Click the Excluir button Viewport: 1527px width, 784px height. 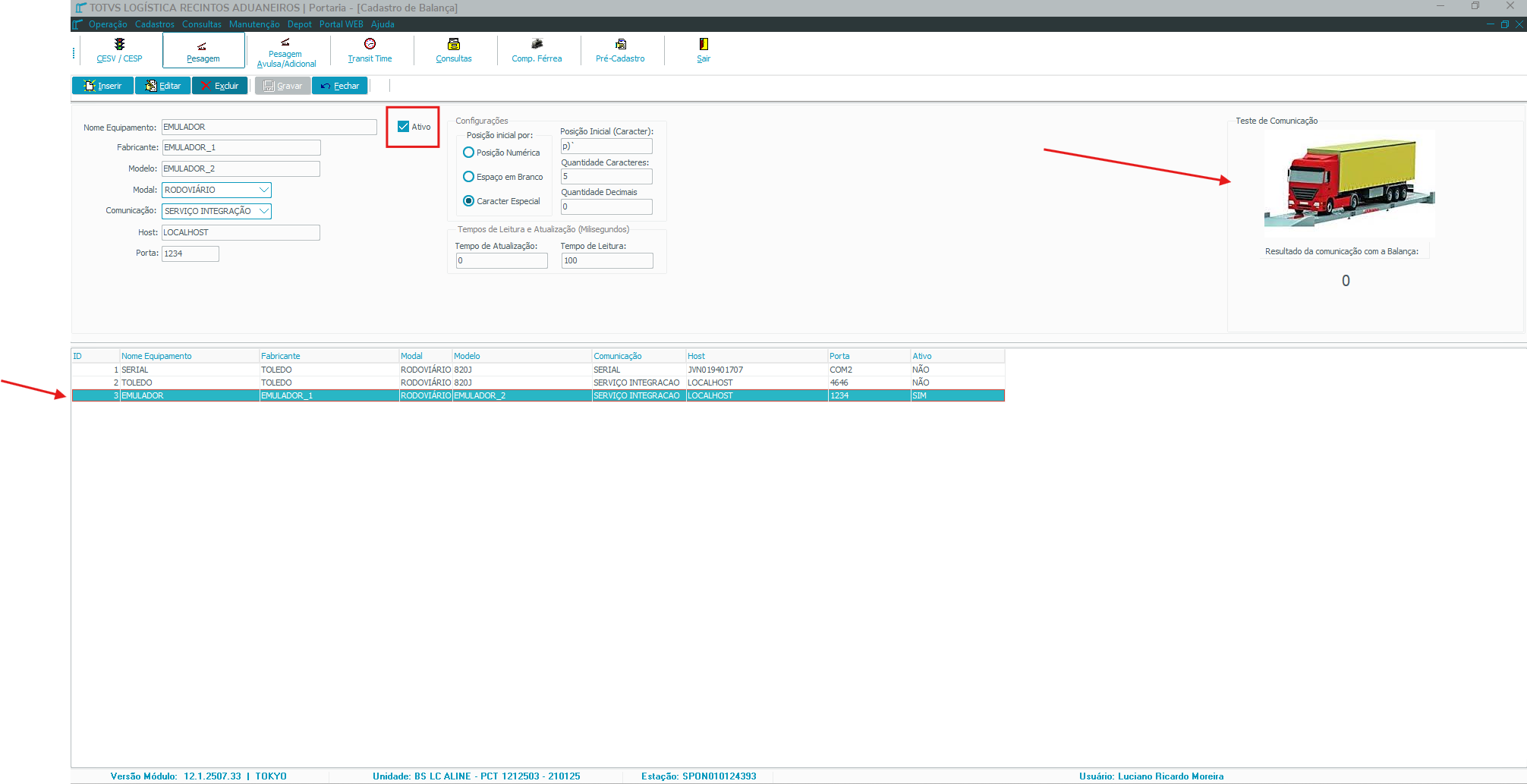tap(219, 86)
